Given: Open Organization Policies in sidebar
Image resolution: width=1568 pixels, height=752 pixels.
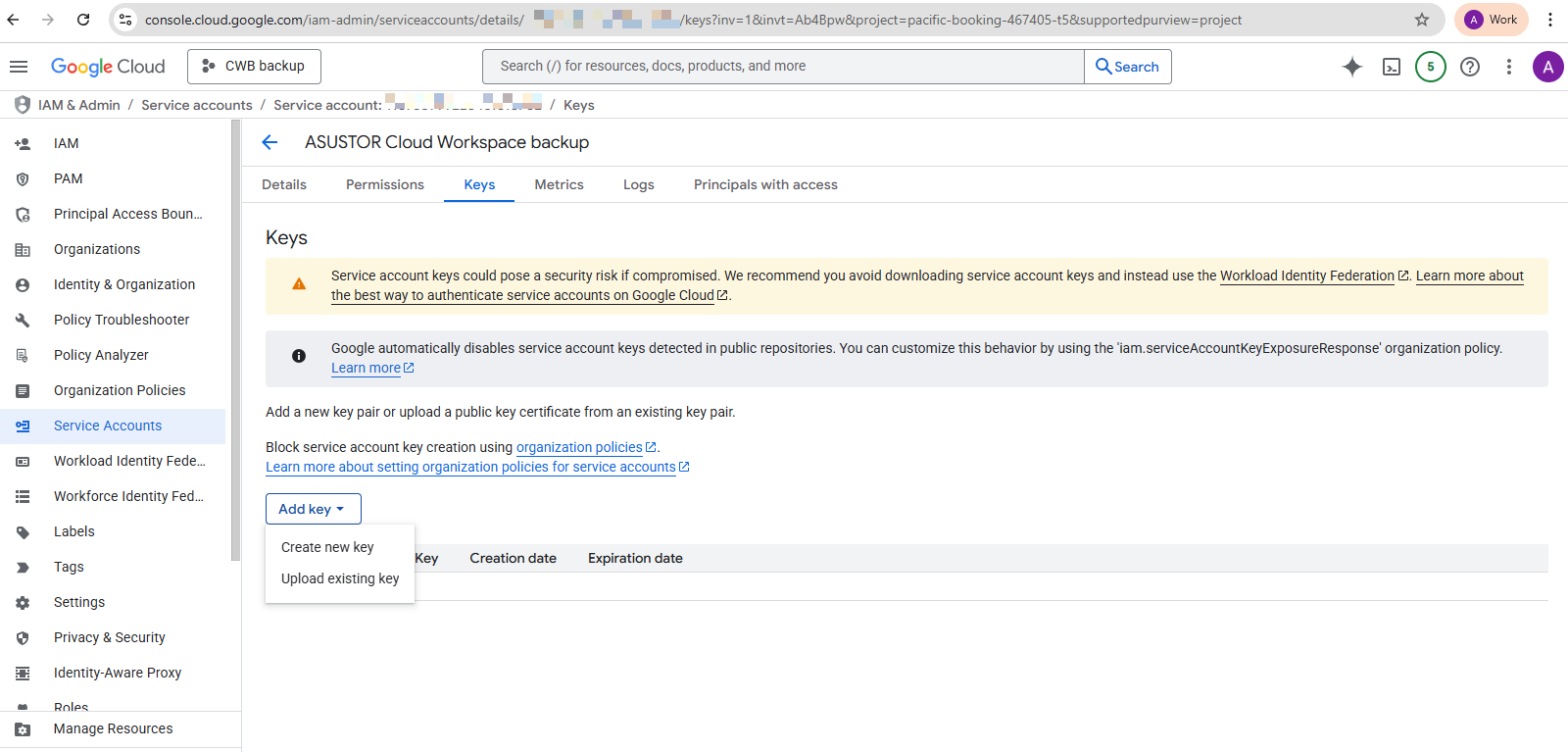Looking at the screenshot, I should pyautogui.click(x=113, y=390).
